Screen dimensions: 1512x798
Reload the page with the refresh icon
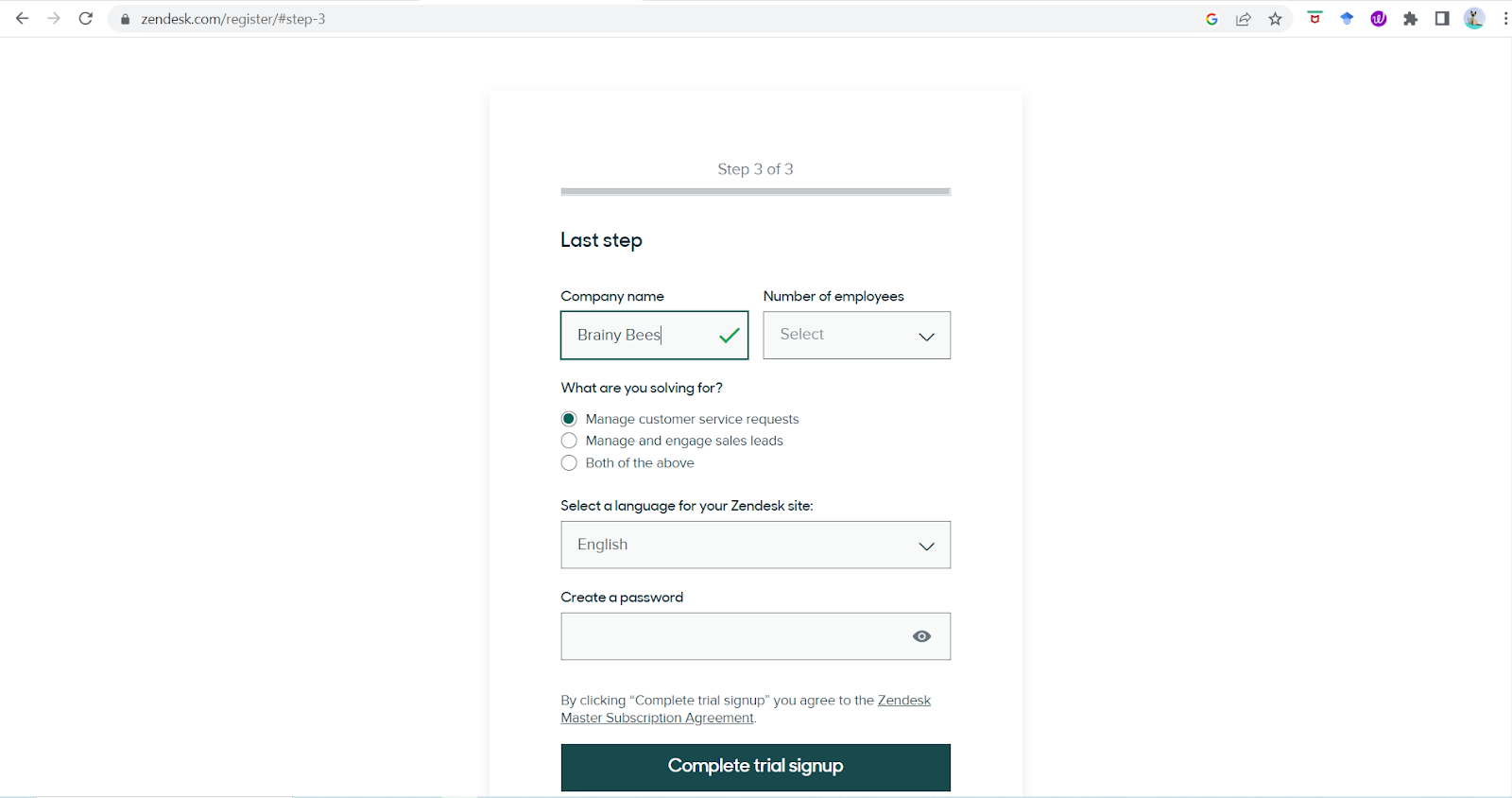pos(86,19)
